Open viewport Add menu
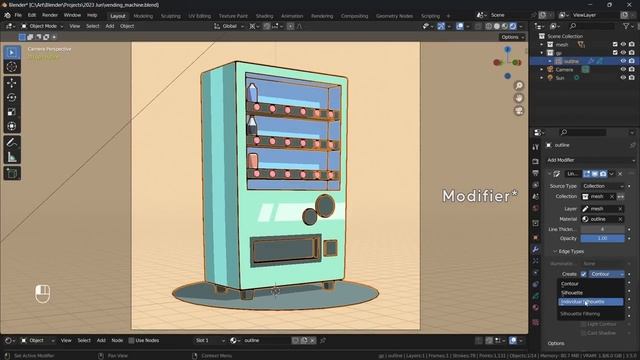Viewport: 640px width, 360px height. click(x=110, y=26)
